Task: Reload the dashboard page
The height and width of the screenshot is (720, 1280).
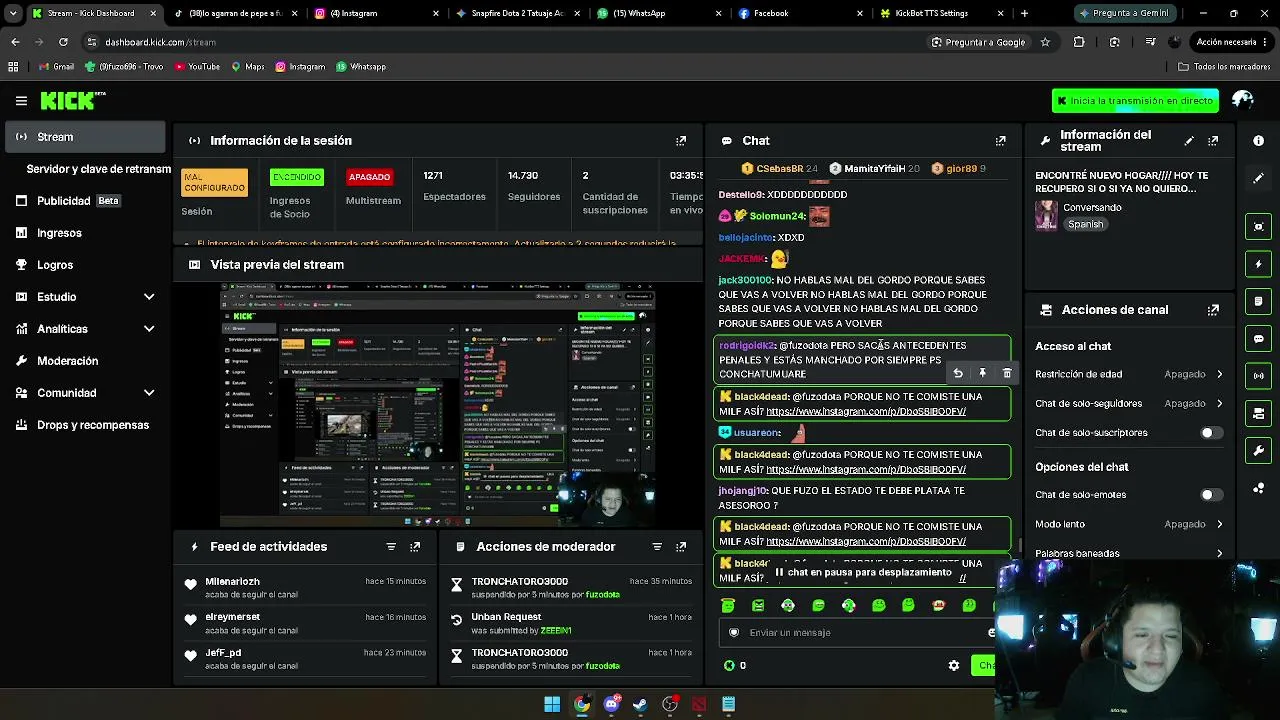Action: (63, 42)
